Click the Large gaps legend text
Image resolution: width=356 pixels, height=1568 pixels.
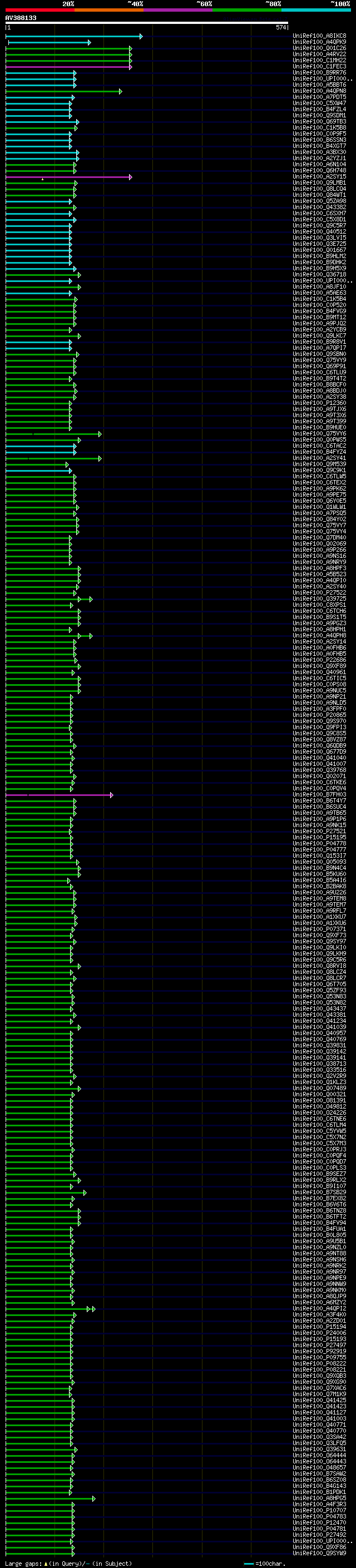(x=23, y=1564)
